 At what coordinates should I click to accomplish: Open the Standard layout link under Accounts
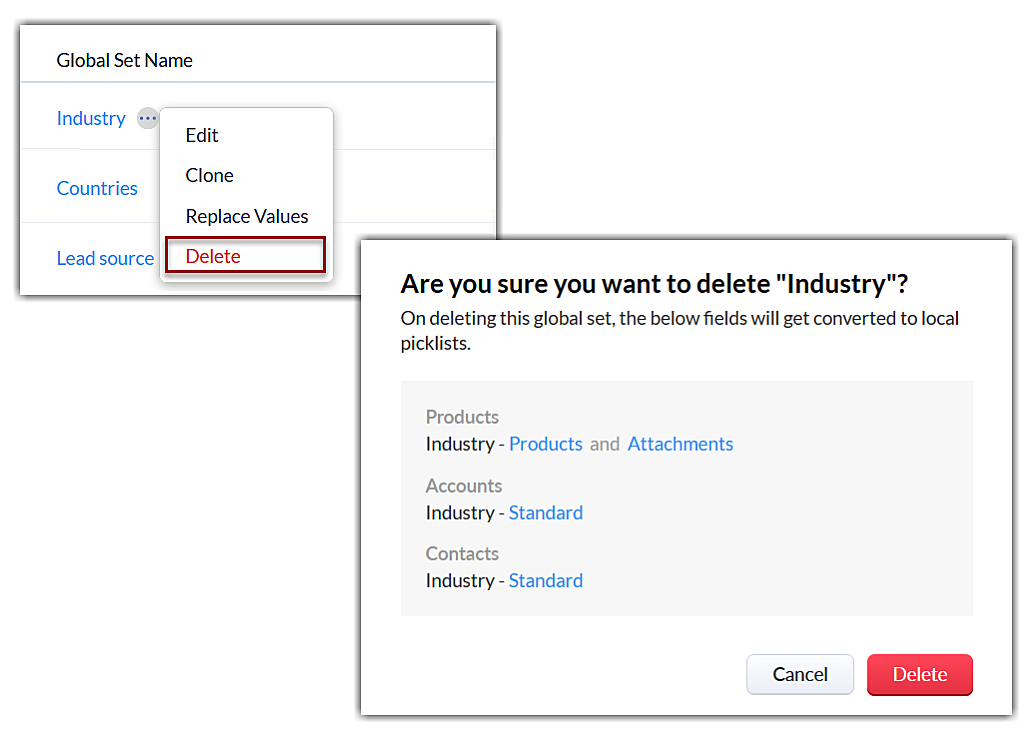pos(546,513)
